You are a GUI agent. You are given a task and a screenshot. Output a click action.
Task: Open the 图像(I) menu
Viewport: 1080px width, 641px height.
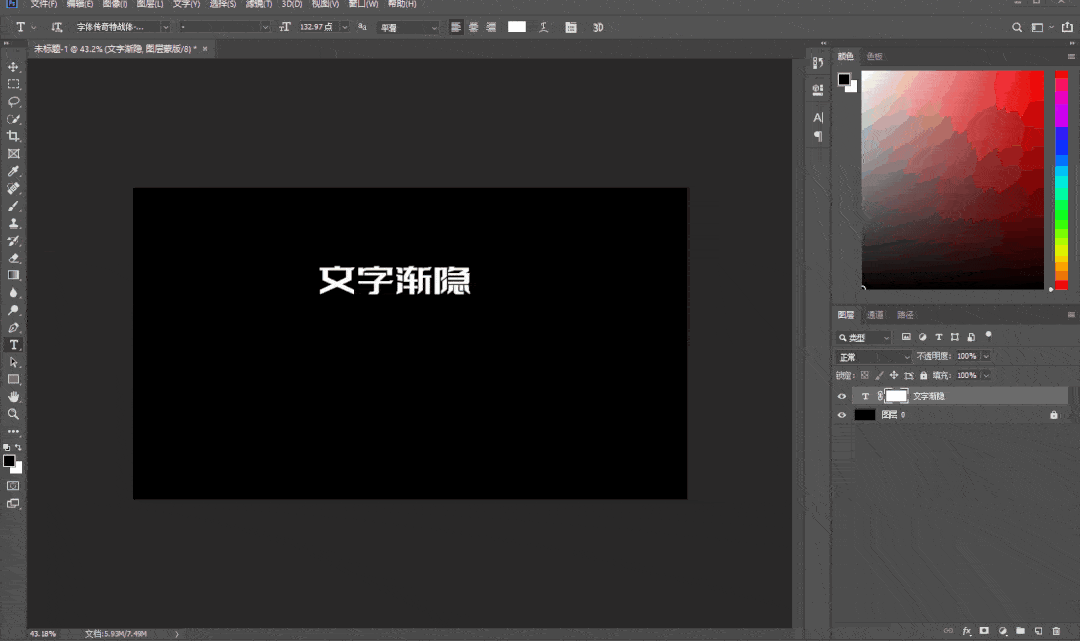click(x=114, y=4)
